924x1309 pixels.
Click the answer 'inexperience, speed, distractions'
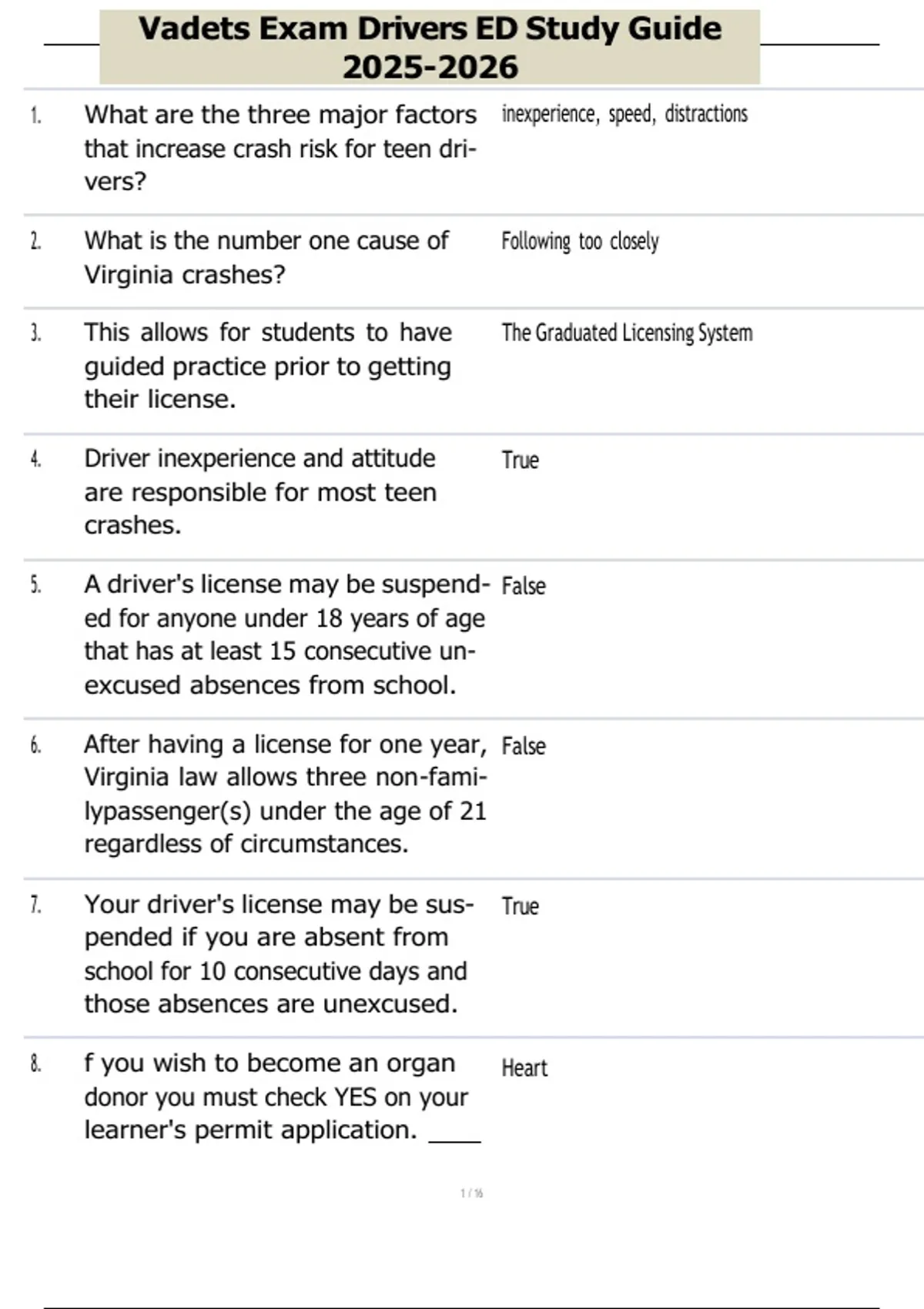coord(624,114)
